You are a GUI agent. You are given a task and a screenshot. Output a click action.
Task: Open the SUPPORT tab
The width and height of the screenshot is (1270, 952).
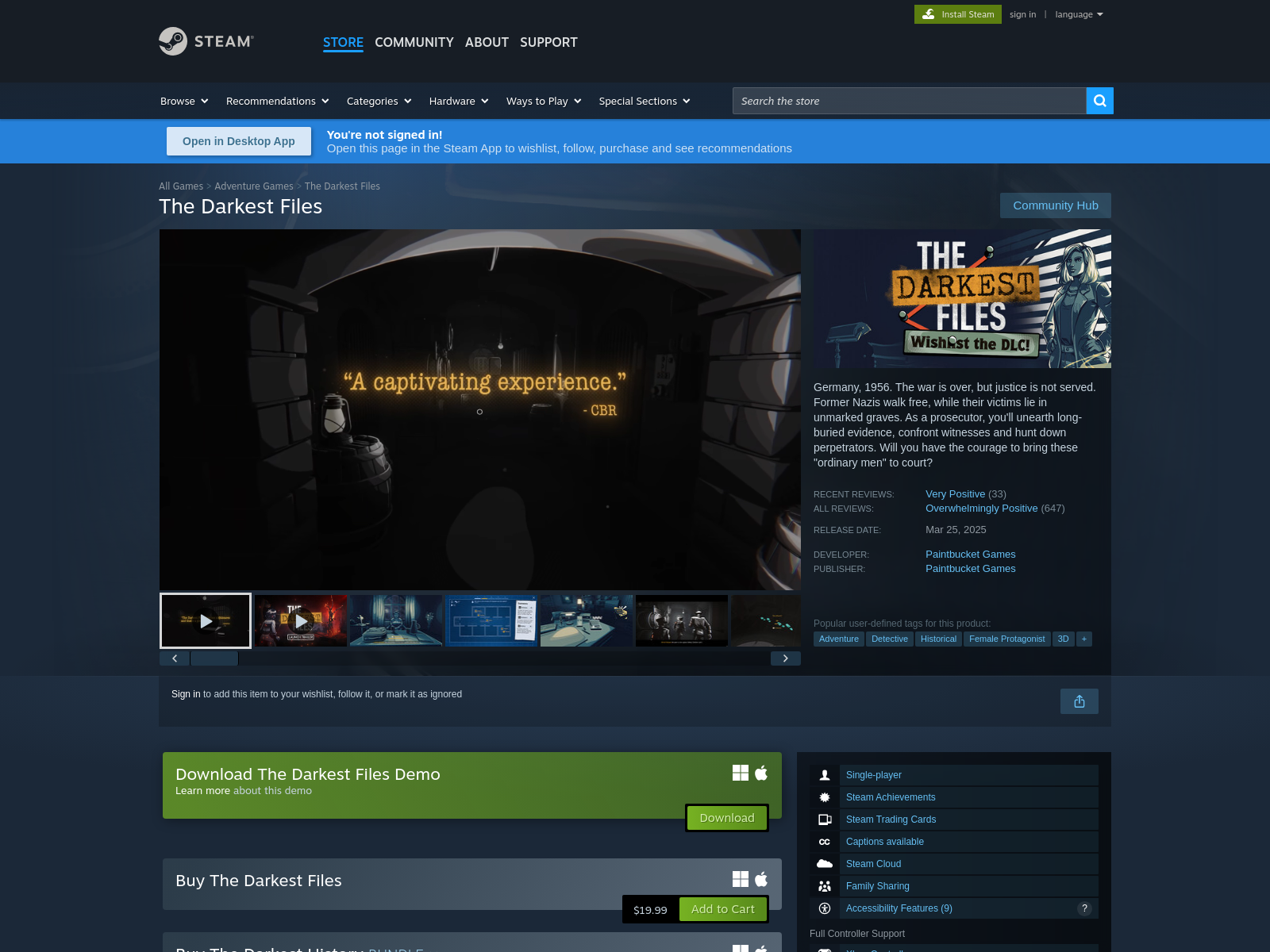coord(548,42)
